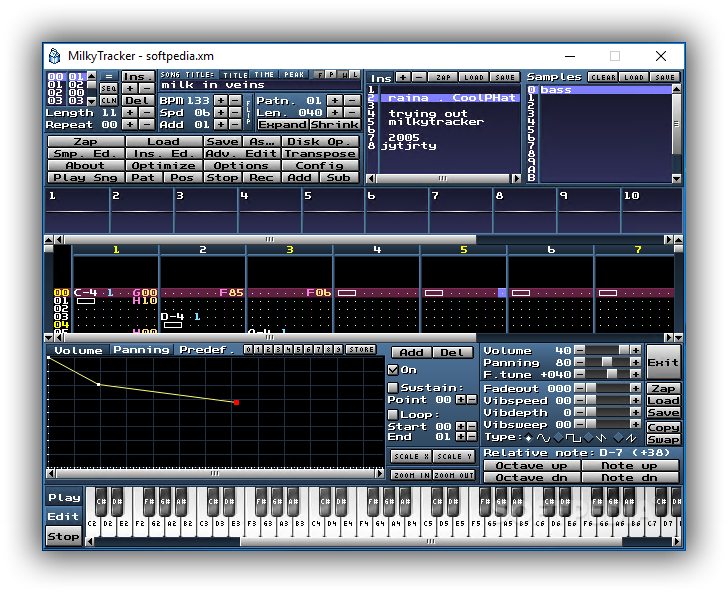Enable the envelope Loop checkbox
Image resolution: width=728 pixels, height=593 pixels.
click(393, 415)
